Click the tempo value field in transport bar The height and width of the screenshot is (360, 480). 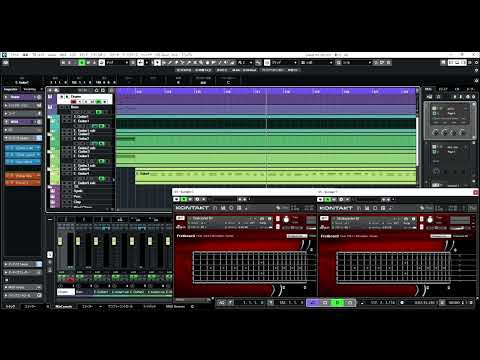coord(455,303)
